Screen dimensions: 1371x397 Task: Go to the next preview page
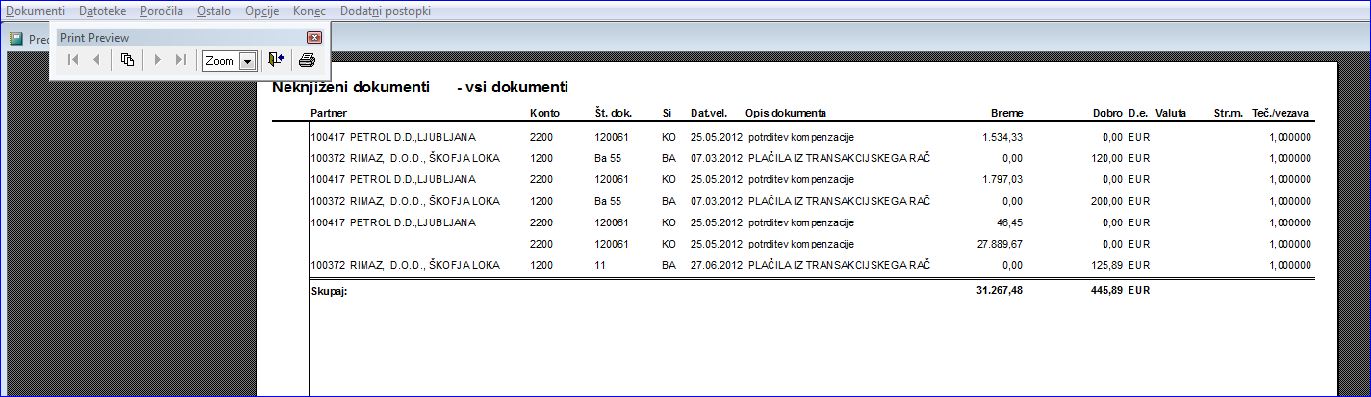point(157,60)
